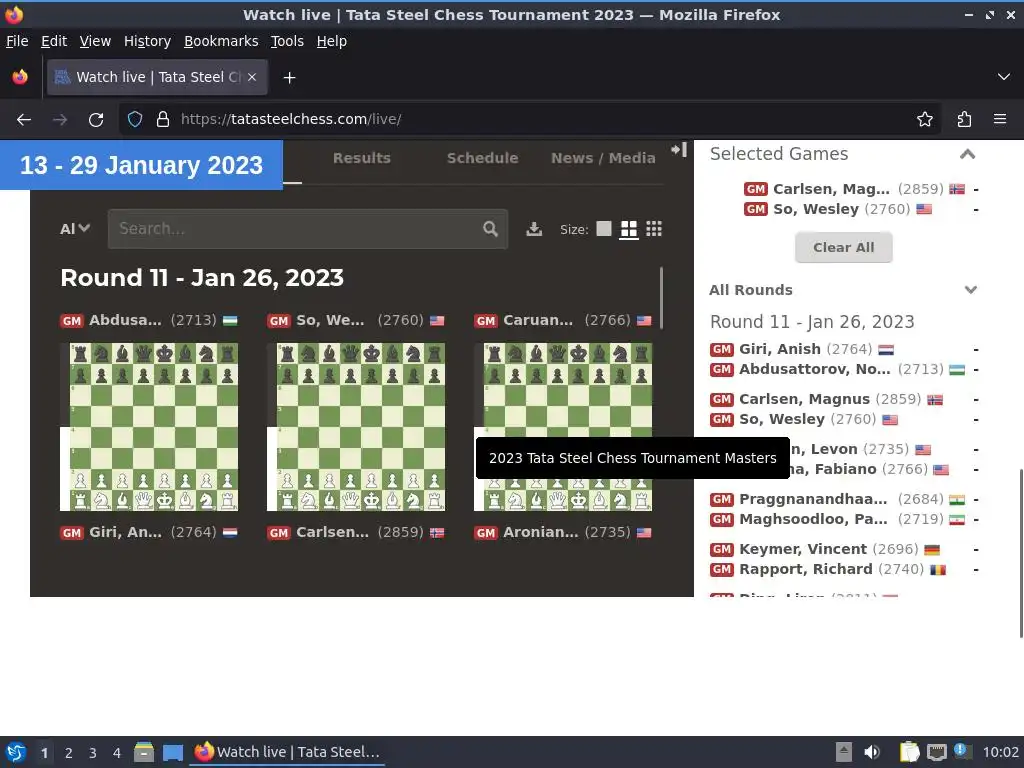The image size is (1024, 768).
Task: Open the Tools menu
Action: 287,41
